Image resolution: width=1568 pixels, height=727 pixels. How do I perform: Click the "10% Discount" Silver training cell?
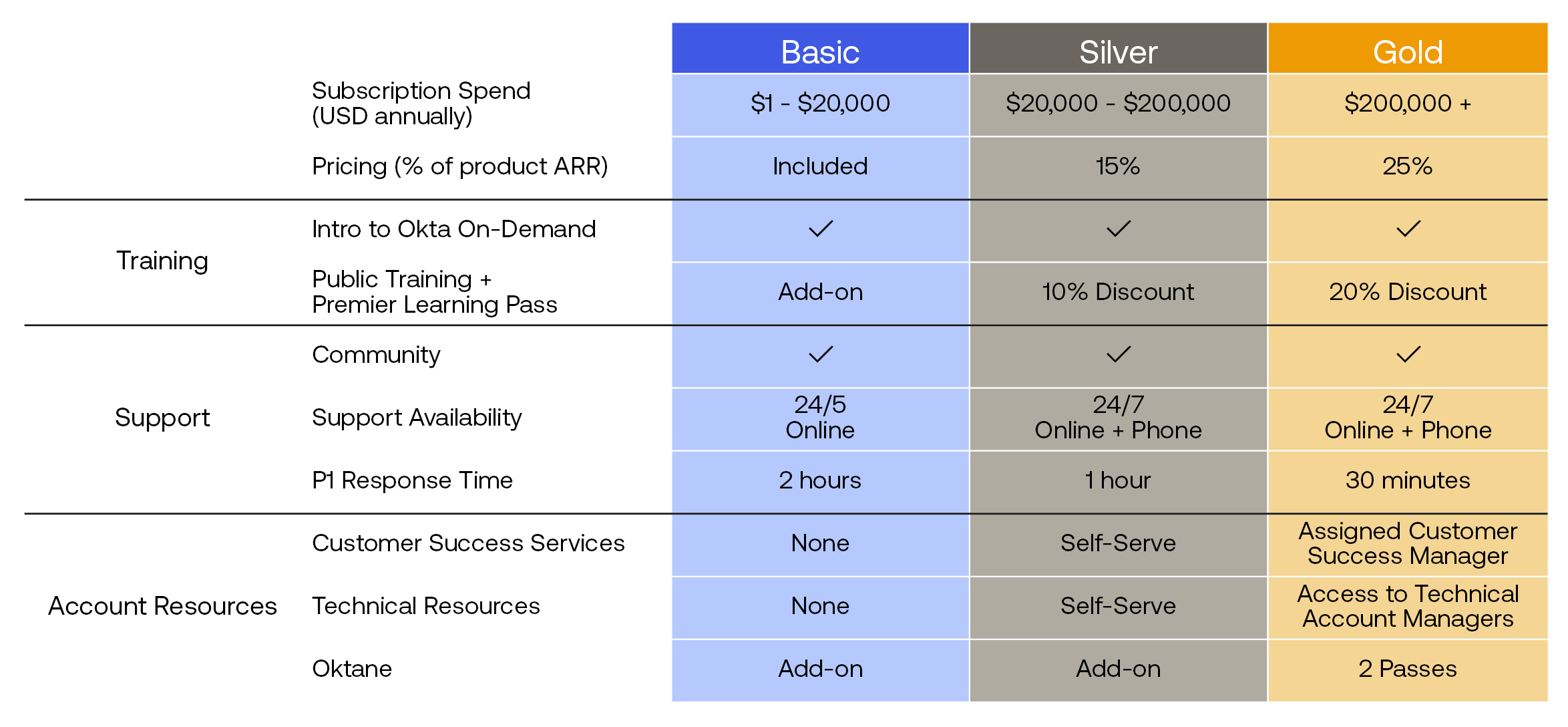coord(1118,292)
